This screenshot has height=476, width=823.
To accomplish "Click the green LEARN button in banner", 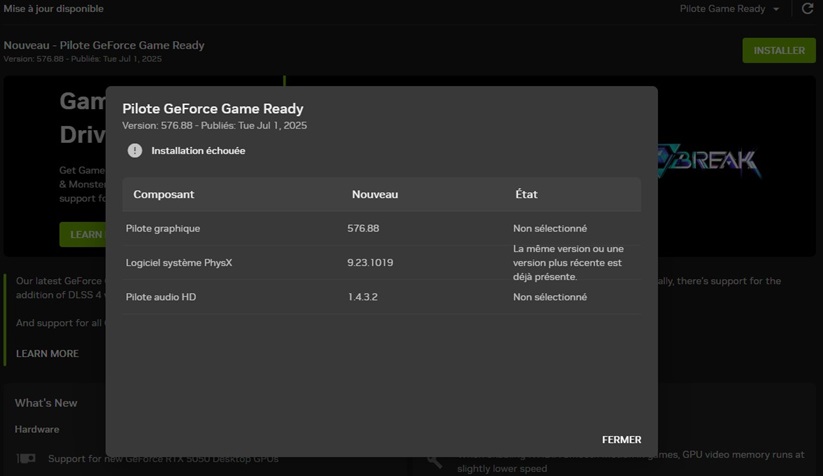I will coord(83,235).
